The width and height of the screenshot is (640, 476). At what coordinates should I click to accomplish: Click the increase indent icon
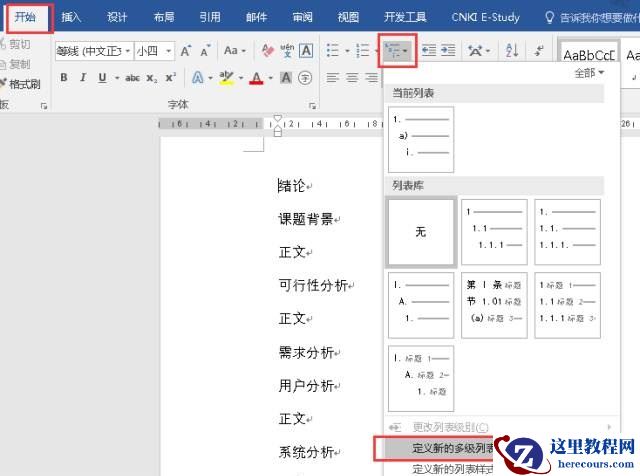pyautogui.click(x=448, y=51)
